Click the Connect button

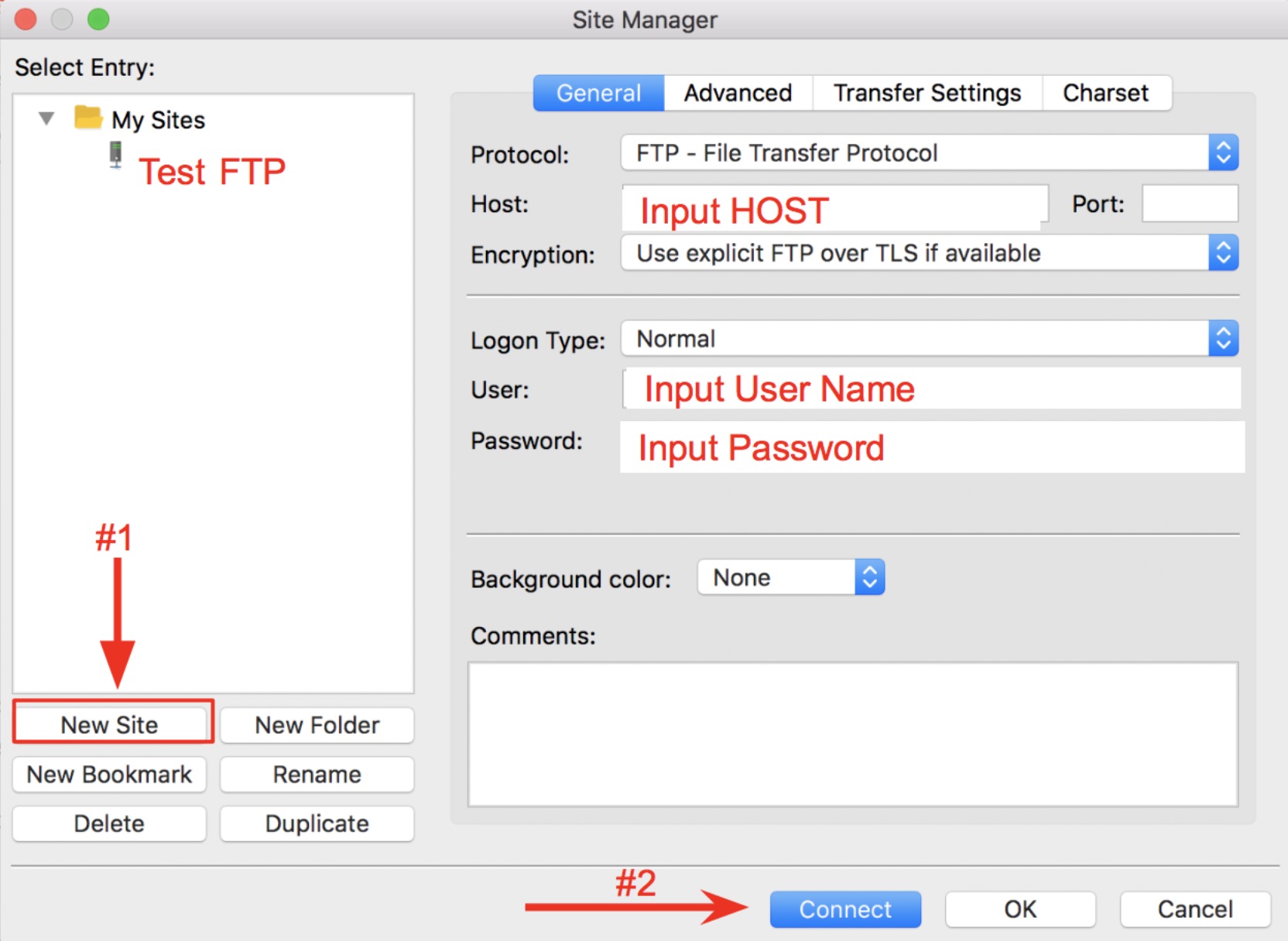(x=844, y=909)
